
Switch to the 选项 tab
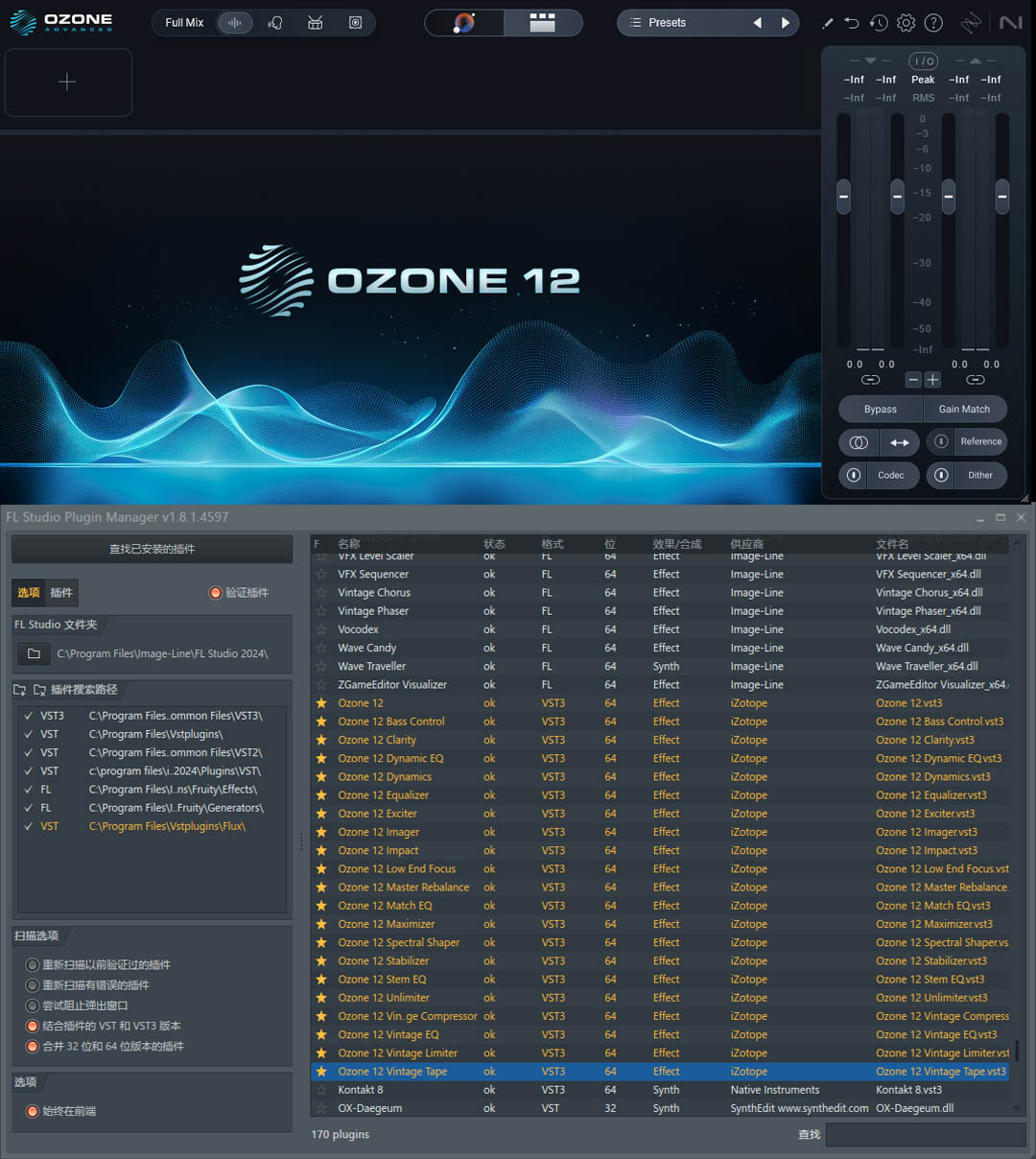(29, 593)
